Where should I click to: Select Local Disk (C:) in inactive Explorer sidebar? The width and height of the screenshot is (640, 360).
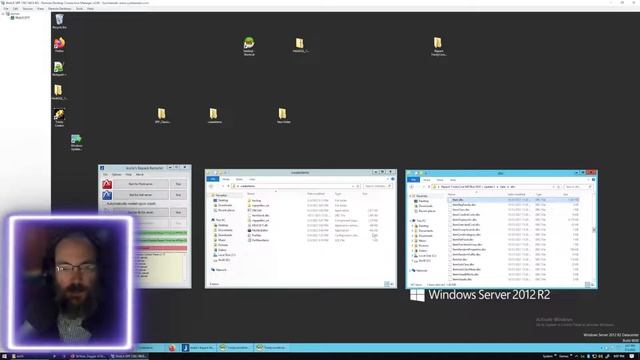(224, 255)
